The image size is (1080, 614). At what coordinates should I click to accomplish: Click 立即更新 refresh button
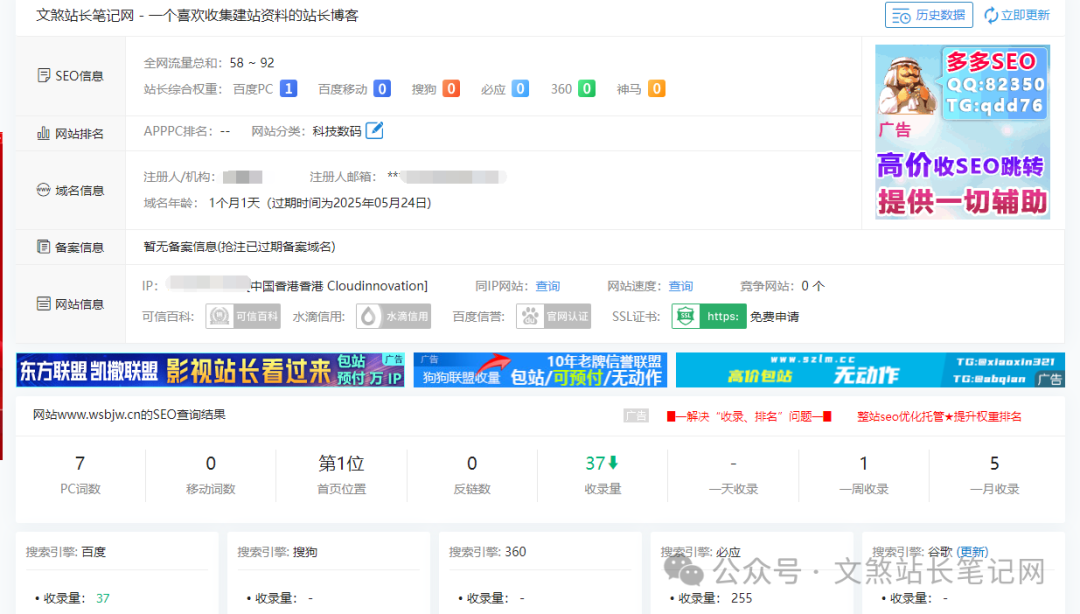(x=1017, y=15)
